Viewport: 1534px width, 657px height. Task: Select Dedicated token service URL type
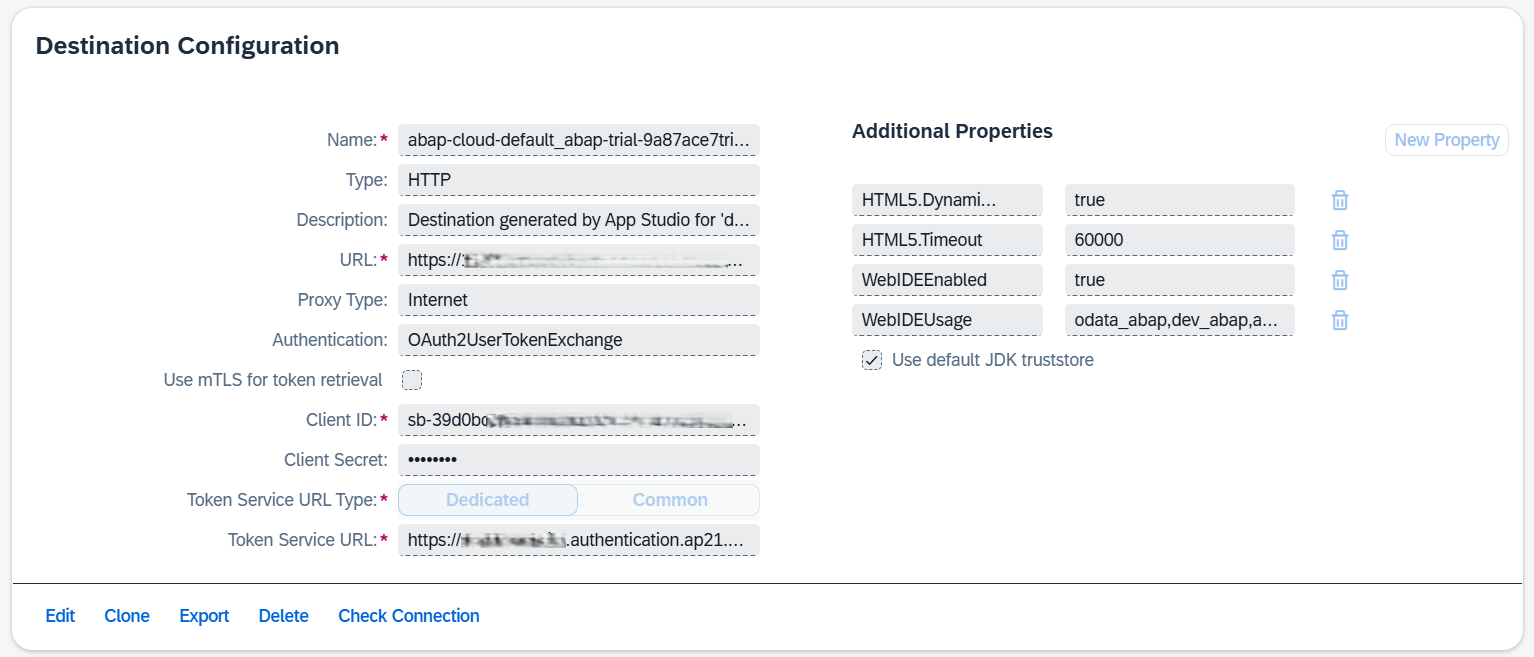tap(487, 499)
